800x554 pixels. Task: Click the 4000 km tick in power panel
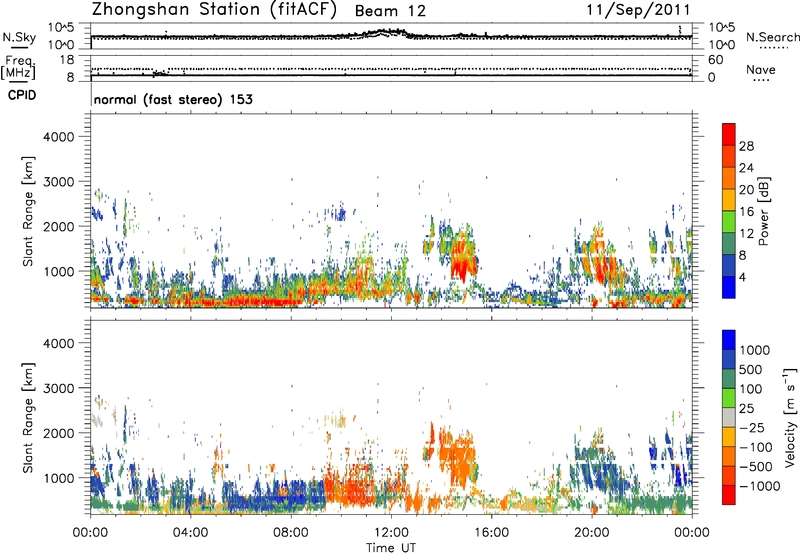59,137
